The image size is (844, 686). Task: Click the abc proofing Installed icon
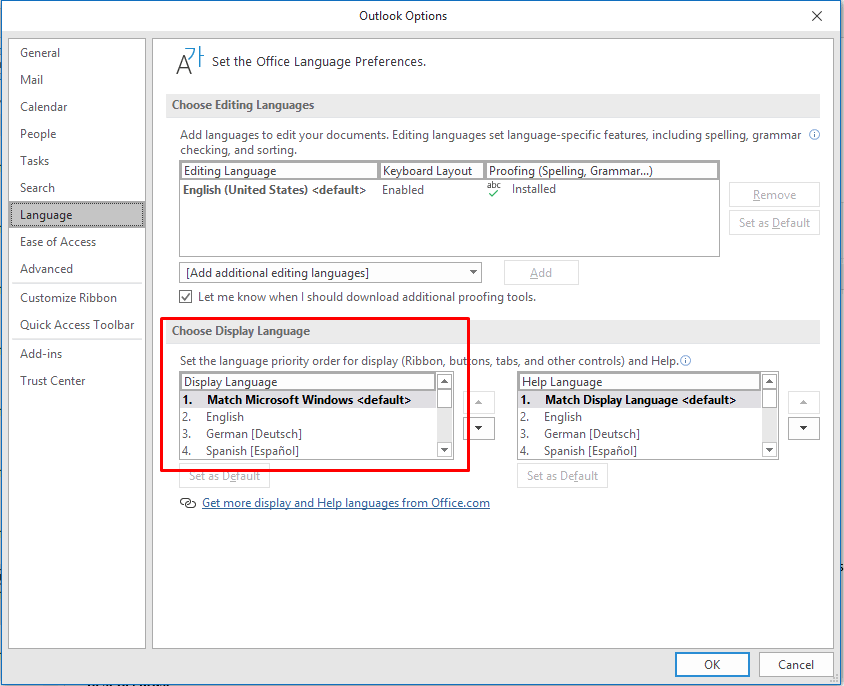(493, 188)
